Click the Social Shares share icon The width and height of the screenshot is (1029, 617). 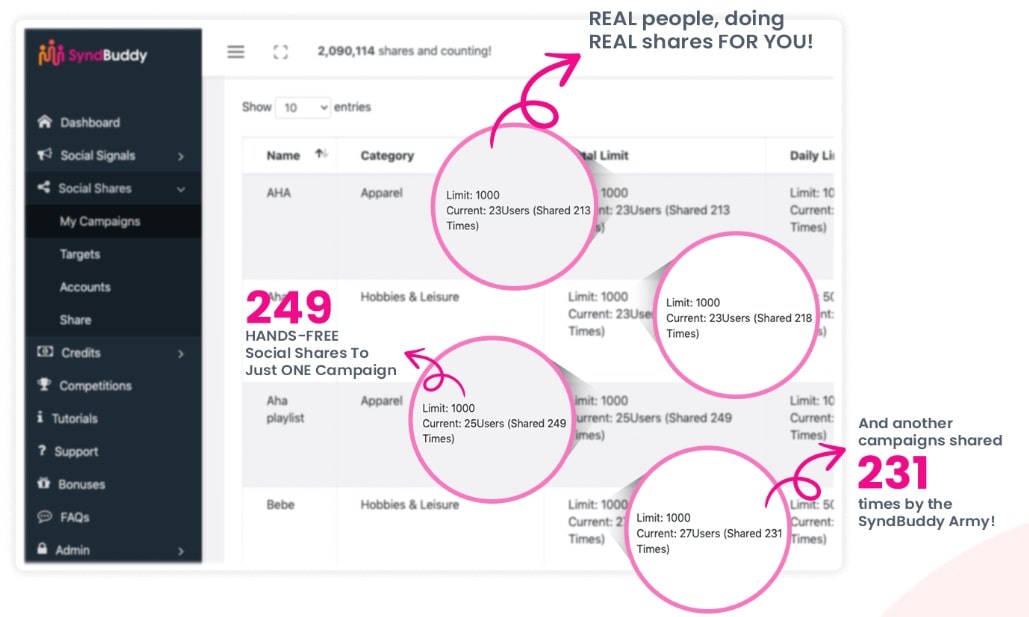click(44, 188)
